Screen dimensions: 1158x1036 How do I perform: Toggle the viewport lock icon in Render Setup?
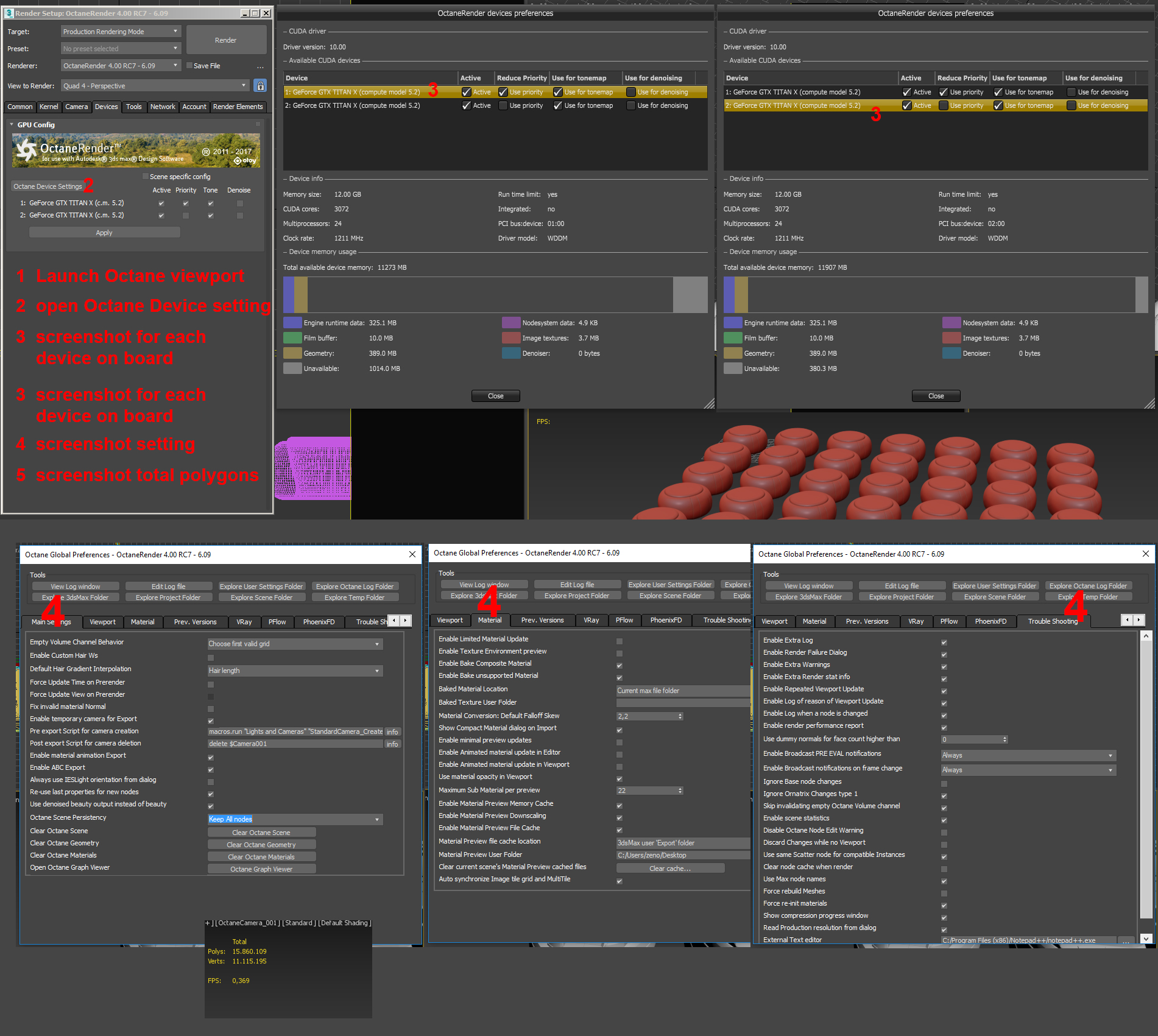point(260,86)
